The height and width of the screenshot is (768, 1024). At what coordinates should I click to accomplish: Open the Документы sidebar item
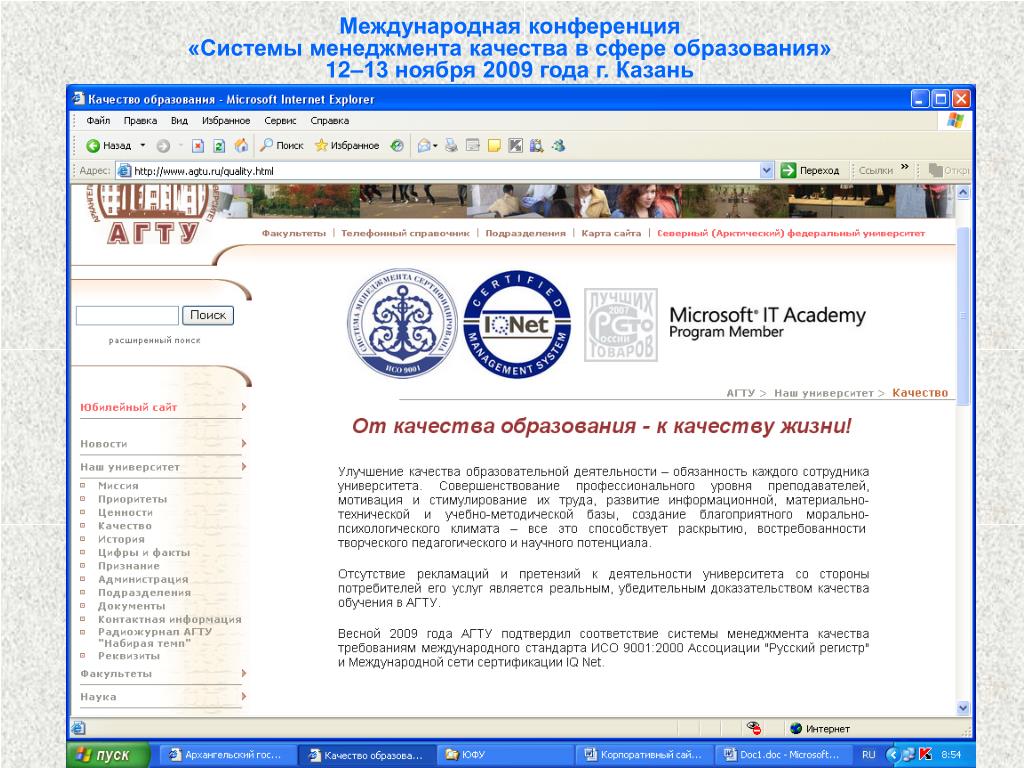132,606
